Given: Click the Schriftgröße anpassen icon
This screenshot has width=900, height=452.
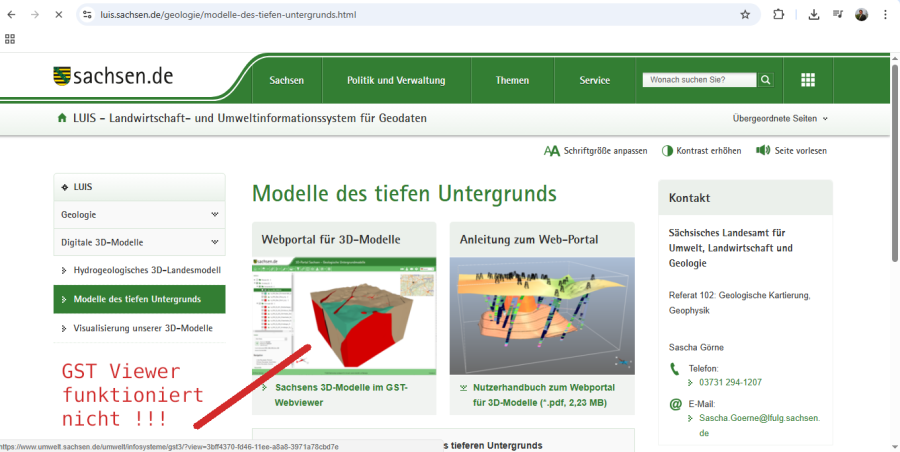Looking at the screenshot, I should point(551,151).
